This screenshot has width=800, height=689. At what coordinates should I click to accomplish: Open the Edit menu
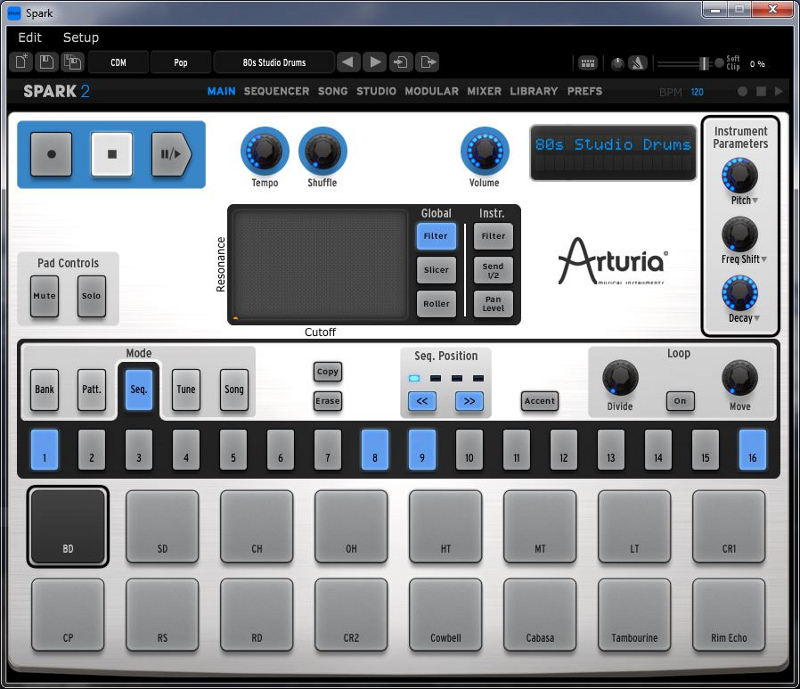[30, 37]
